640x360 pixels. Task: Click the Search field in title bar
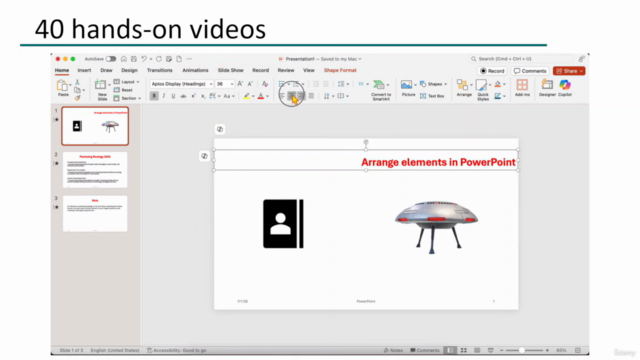click(x=522, y=59)
